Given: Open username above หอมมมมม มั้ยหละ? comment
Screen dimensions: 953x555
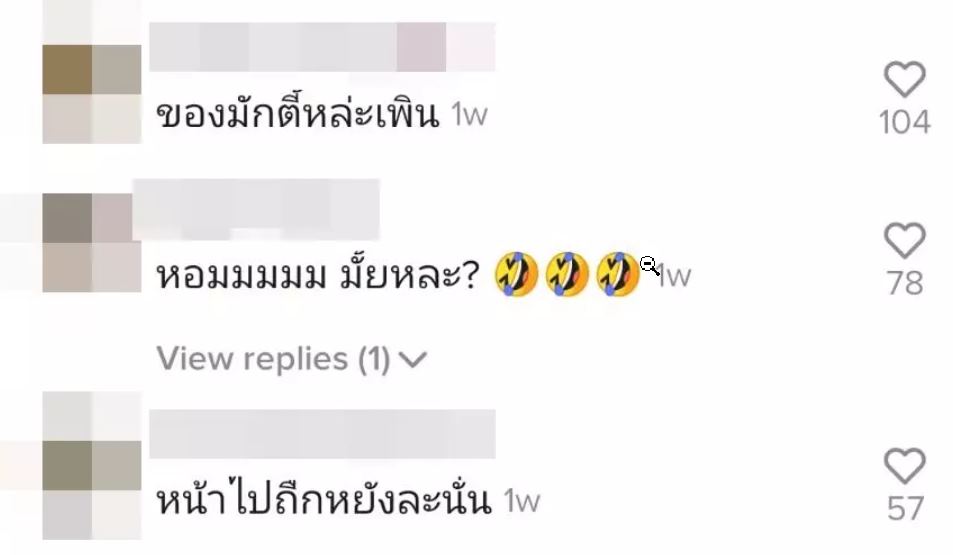Looking at the screenshot, I should pos(256,210).
